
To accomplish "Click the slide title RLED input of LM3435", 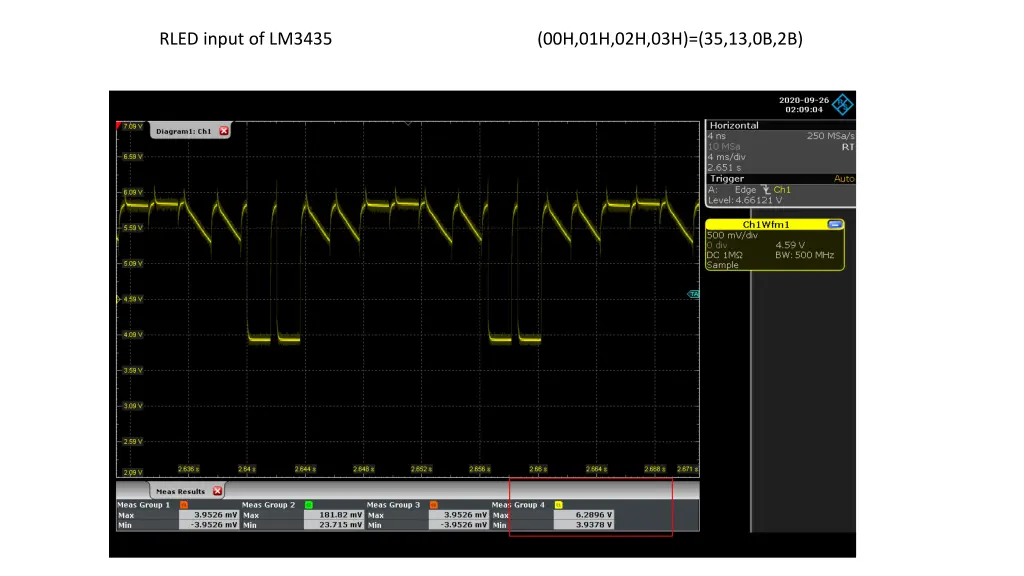I will (246, 39).
